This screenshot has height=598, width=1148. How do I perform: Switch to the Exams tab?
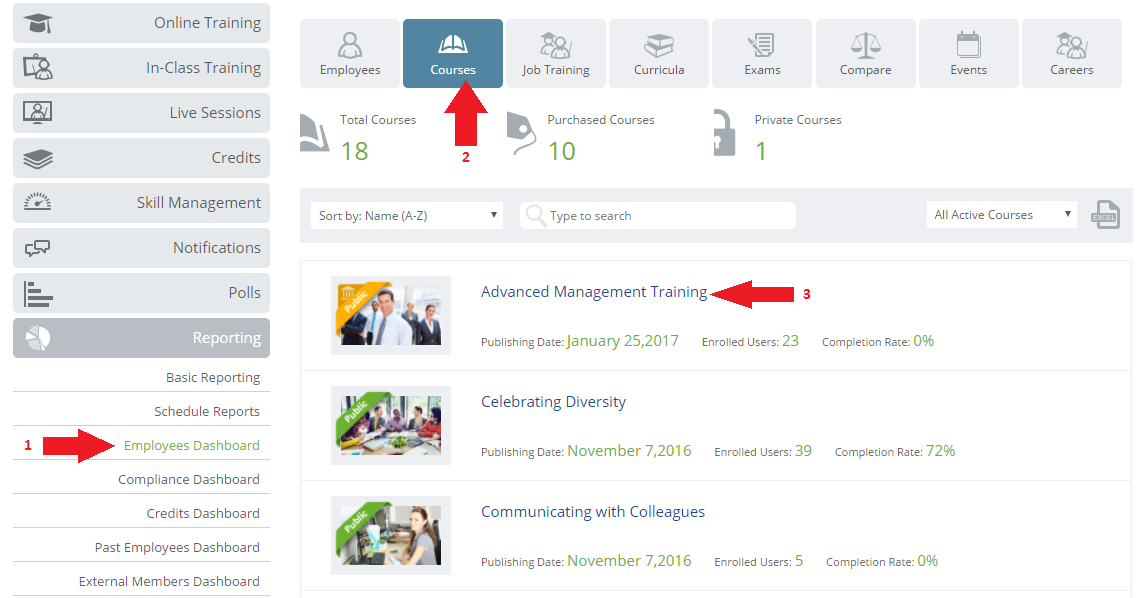pos(762,53)
